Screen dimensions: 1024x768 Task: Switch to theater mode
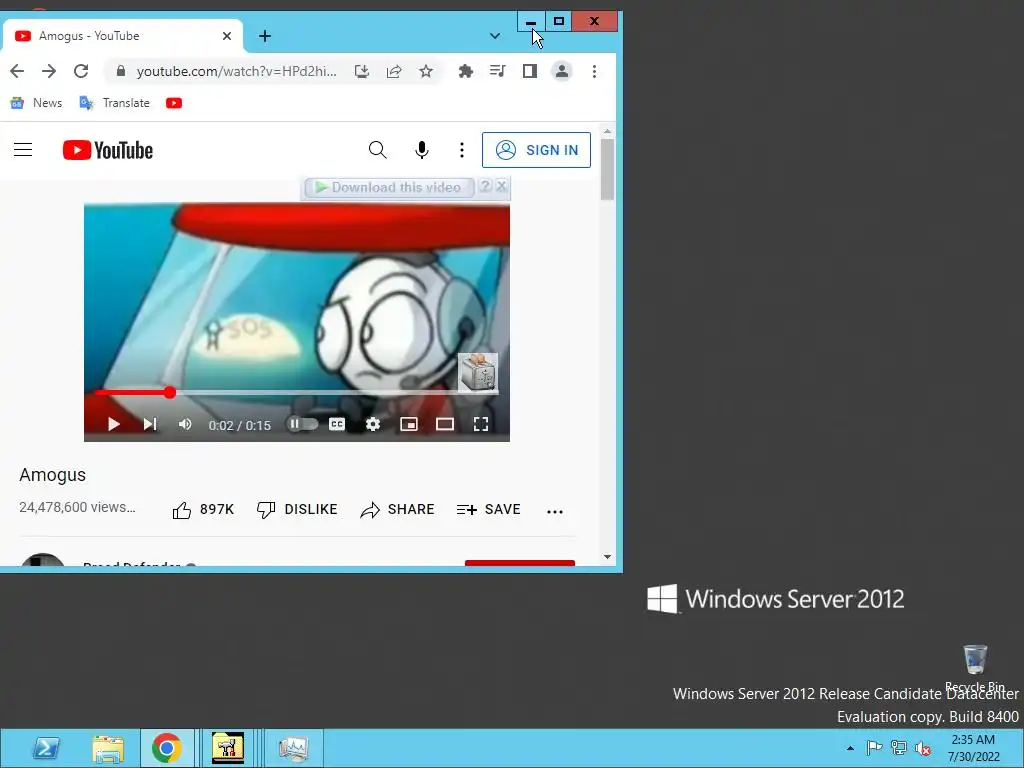[445, 424]
